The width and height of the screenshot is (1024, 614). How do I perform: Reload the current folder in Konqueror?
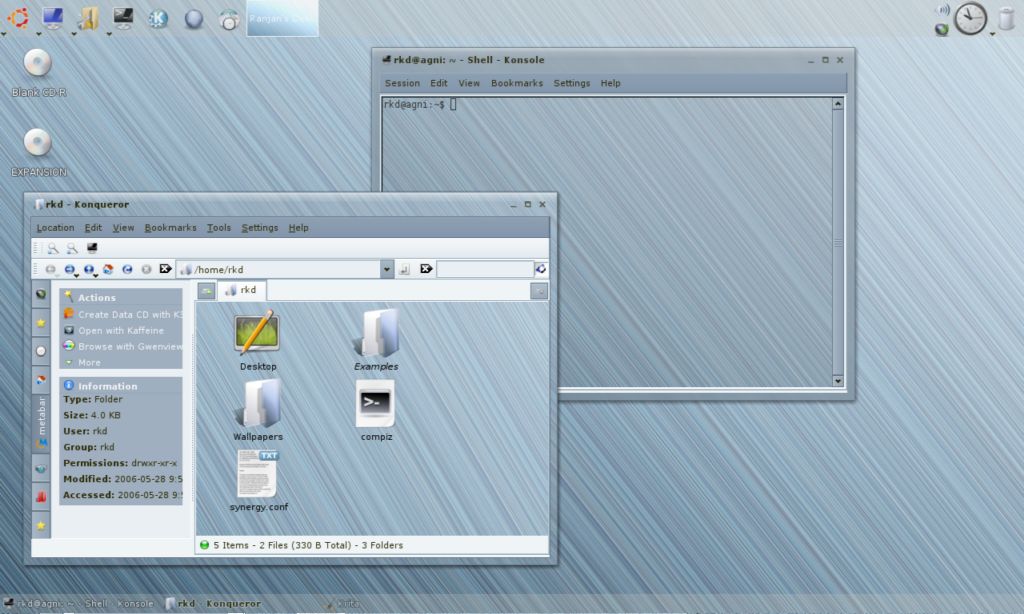pyautogui.click(x=127, y=269)
